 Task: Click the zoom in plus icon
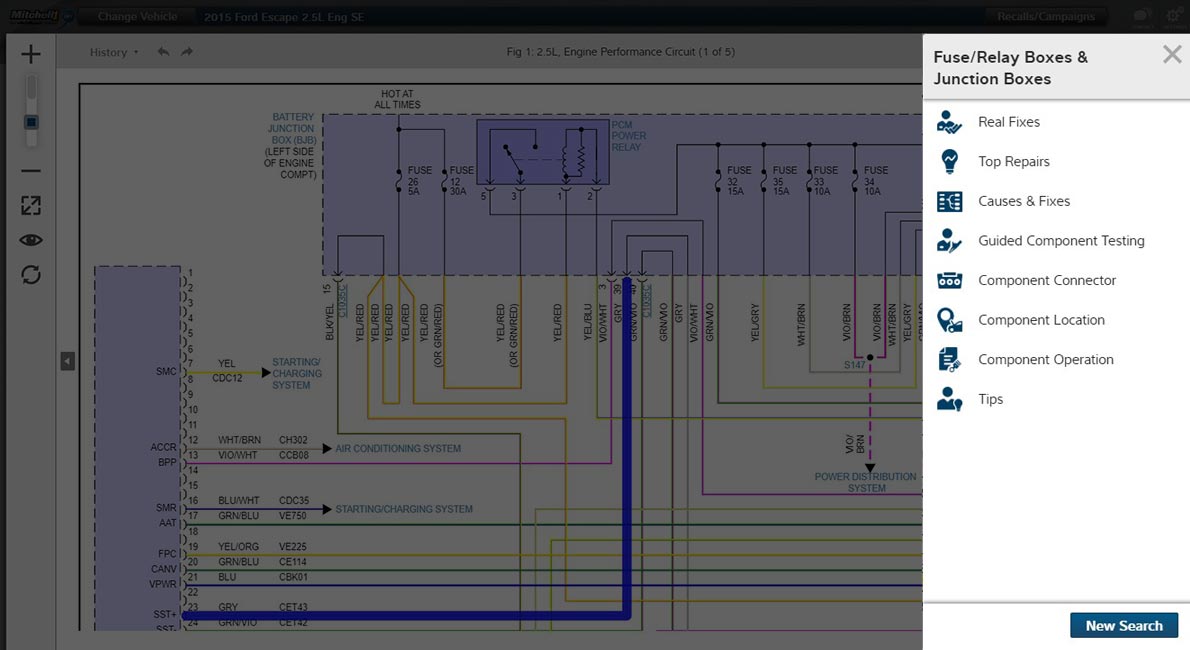point(31,54)
